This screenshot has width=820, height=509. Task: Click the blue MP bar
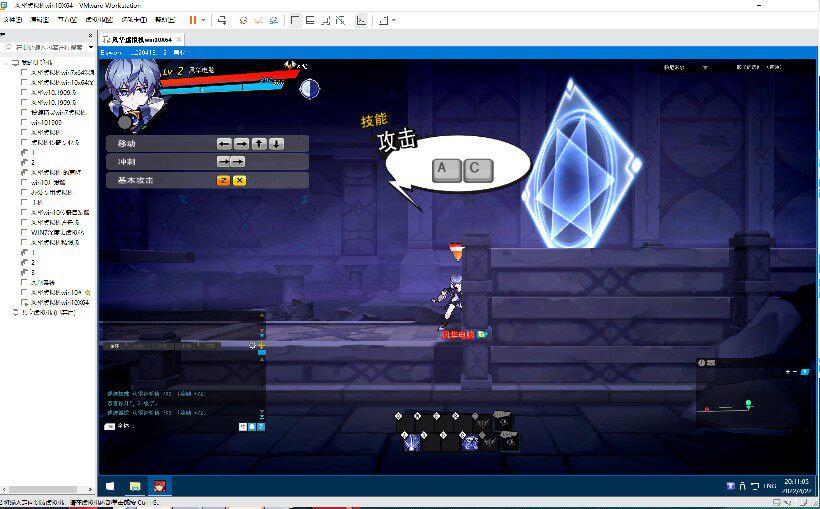(x=222, y=88)
